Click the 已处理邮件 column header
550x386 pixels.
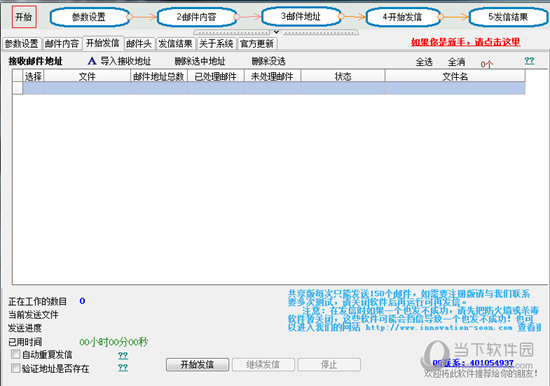click(216, 76)
